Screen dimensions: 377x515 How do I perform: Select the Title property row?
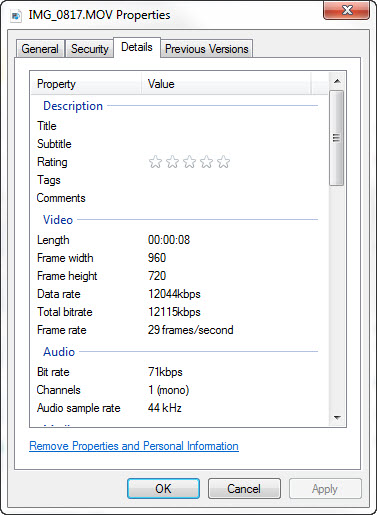tap(178, 126)
